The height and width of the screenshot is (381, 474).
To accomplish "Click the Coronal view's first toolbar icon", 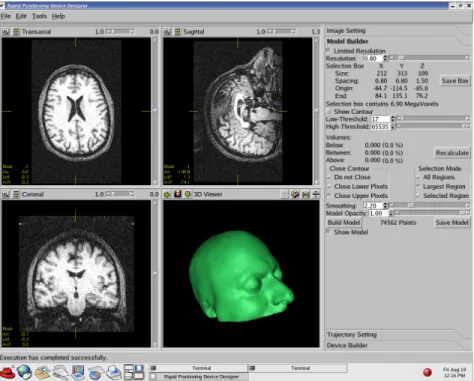I will [x=6, y=194].
